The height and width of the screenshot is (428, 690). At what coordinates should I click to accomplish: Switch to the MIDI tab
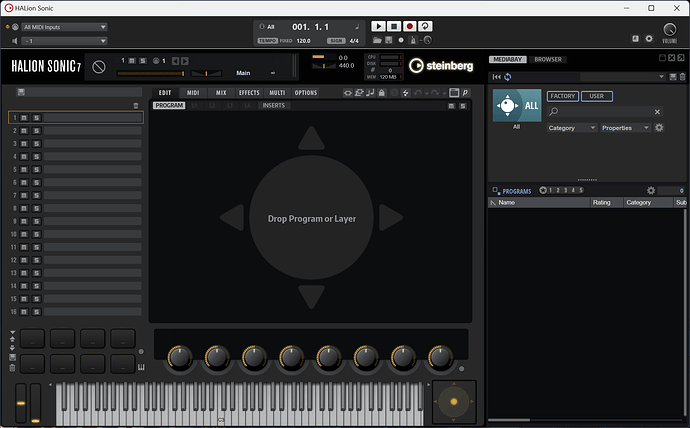point(193,93)
